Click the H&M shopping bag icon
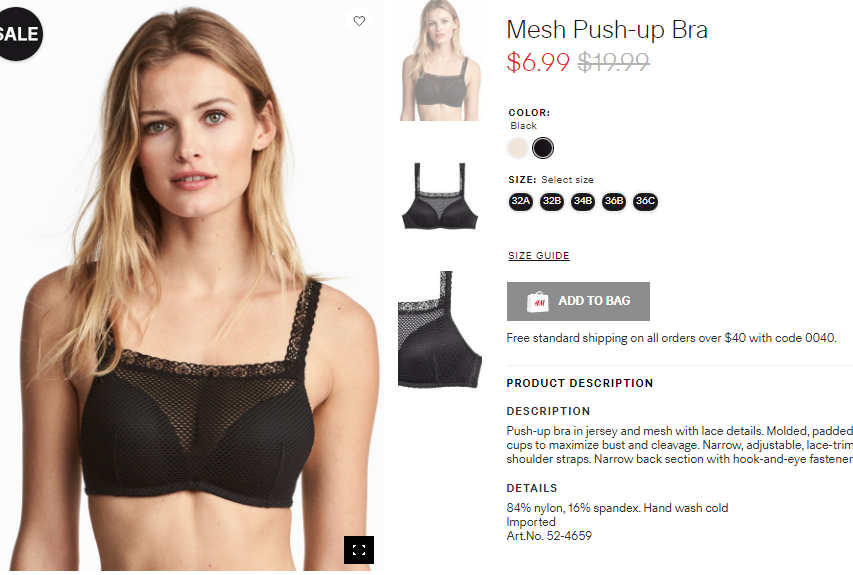The image size is (853, 575). pyautogui.click(x=537, y=301)
